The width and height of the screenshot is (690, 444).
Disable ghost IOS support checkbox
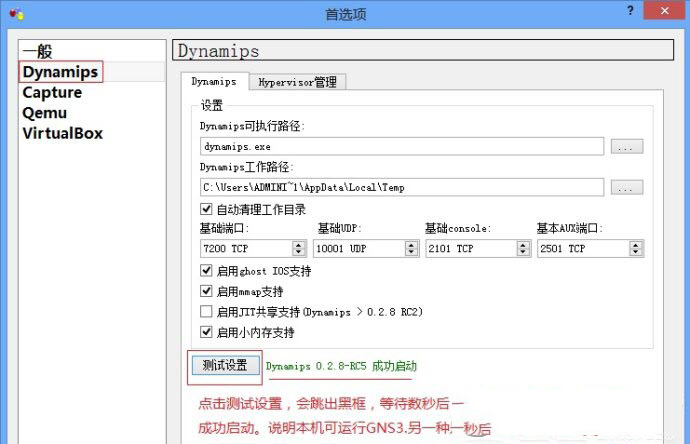(x=207, y=271)
